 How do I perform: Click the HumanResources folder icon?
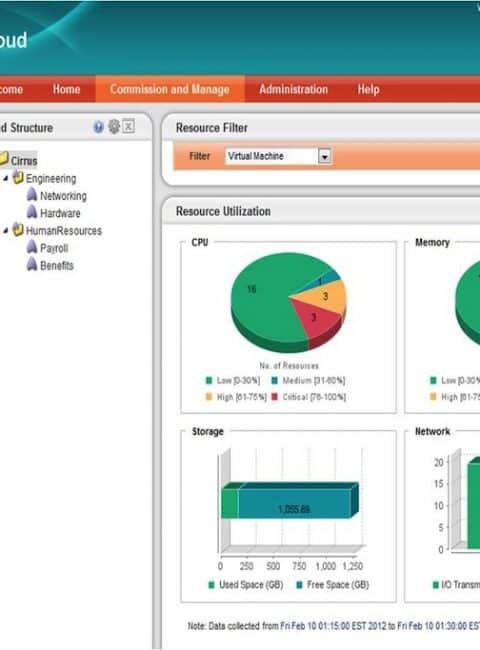coord(18,230)
